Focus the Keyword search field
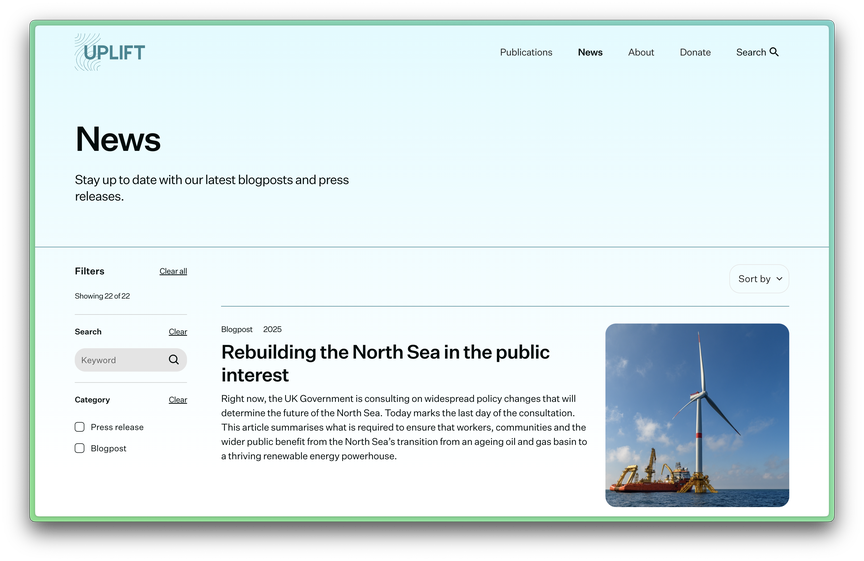Viewport: 864px width, 561px height. click(x=131, y=360)
